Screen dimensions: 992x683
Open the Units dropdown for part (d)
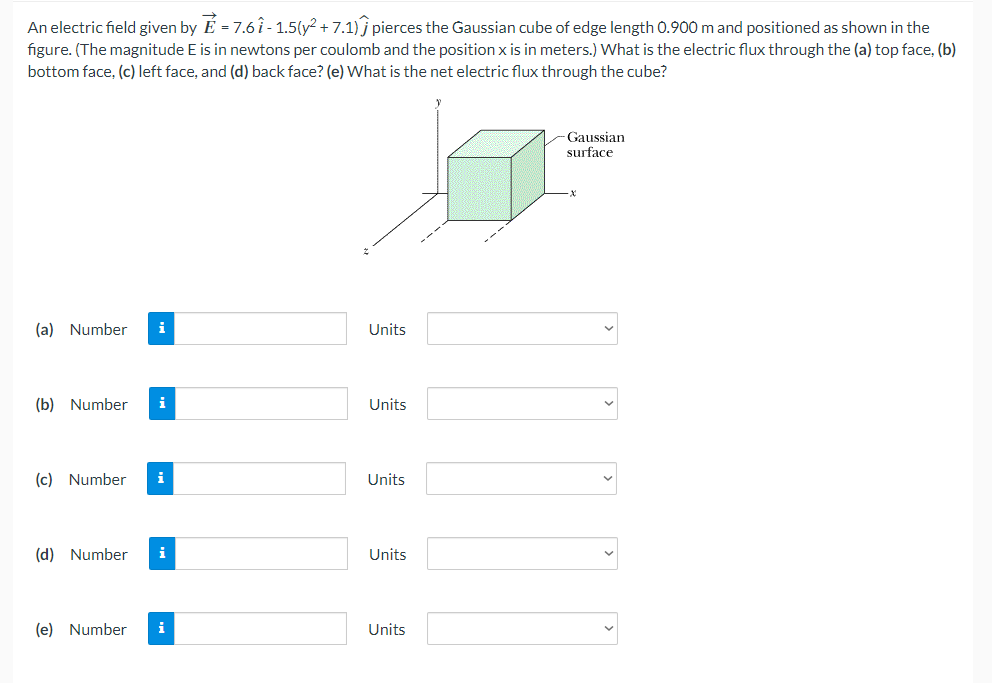[521, 553]
